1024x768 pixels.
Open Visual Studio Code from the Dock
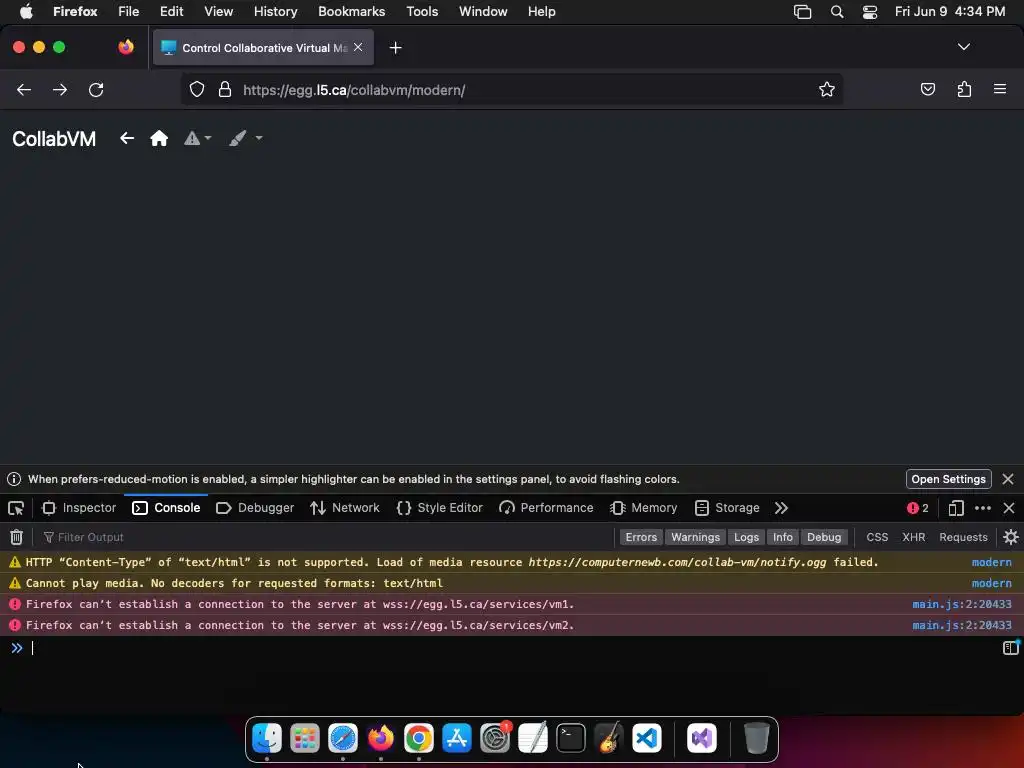click(647, 739)
